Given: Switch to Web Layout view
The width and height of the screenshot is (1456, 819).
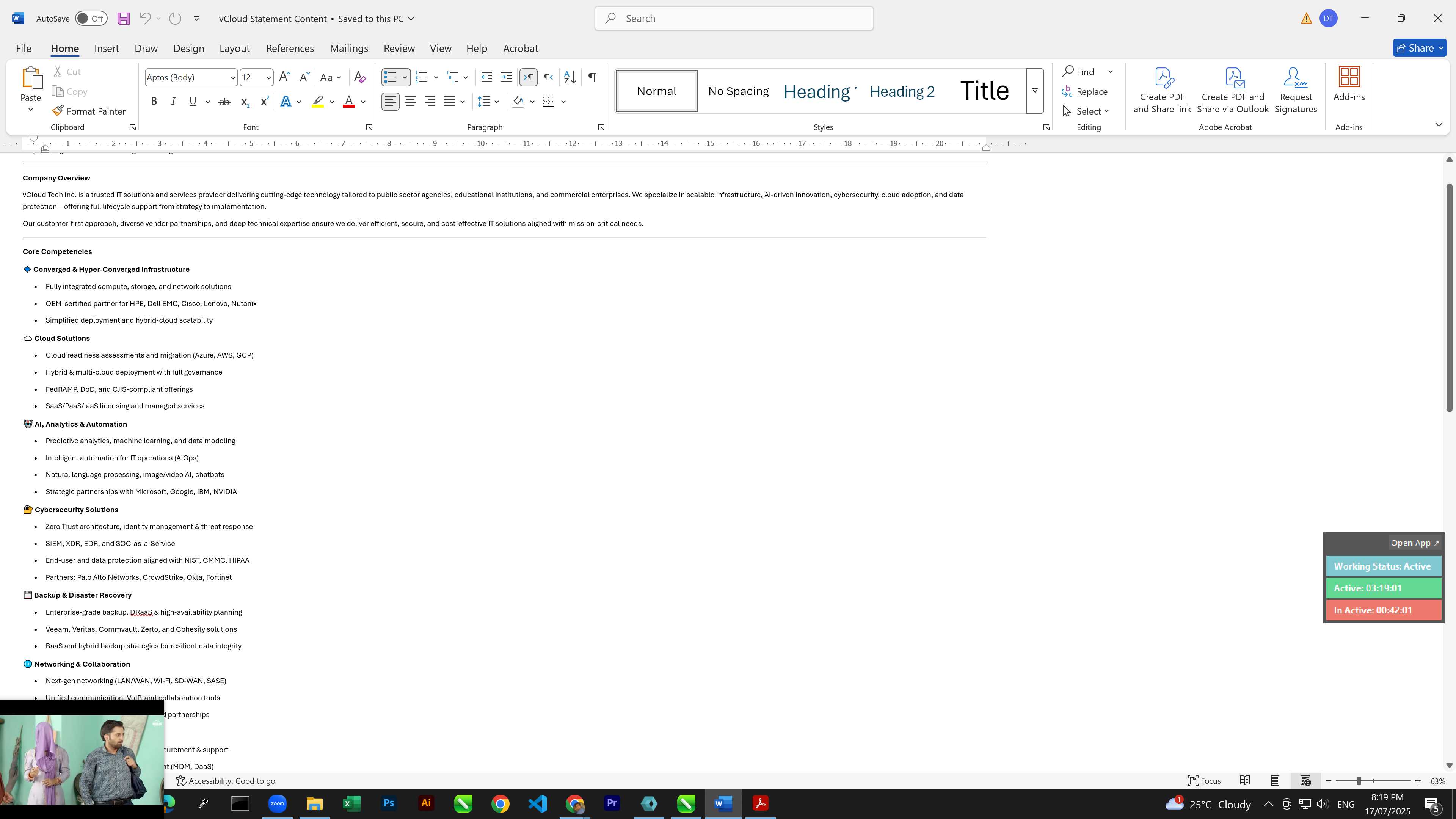Looking at the screenshot, I should (x=1305, y=781).
